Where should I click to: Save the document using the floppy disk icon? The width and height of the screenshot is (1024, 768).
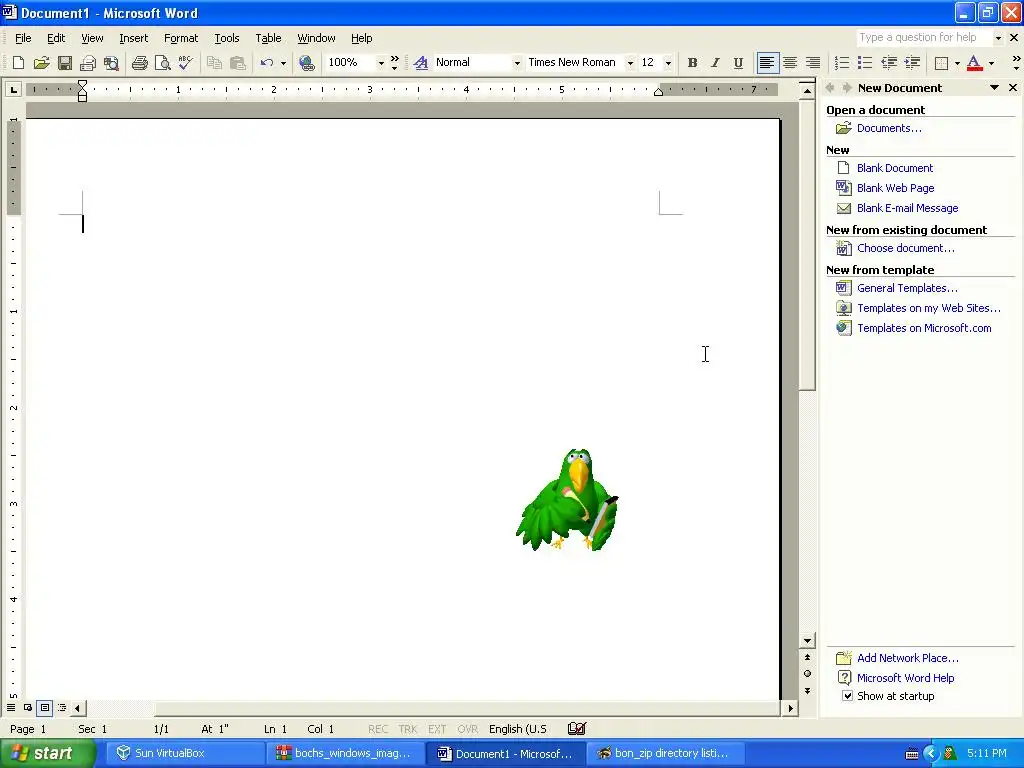click(x=65, y=63)
